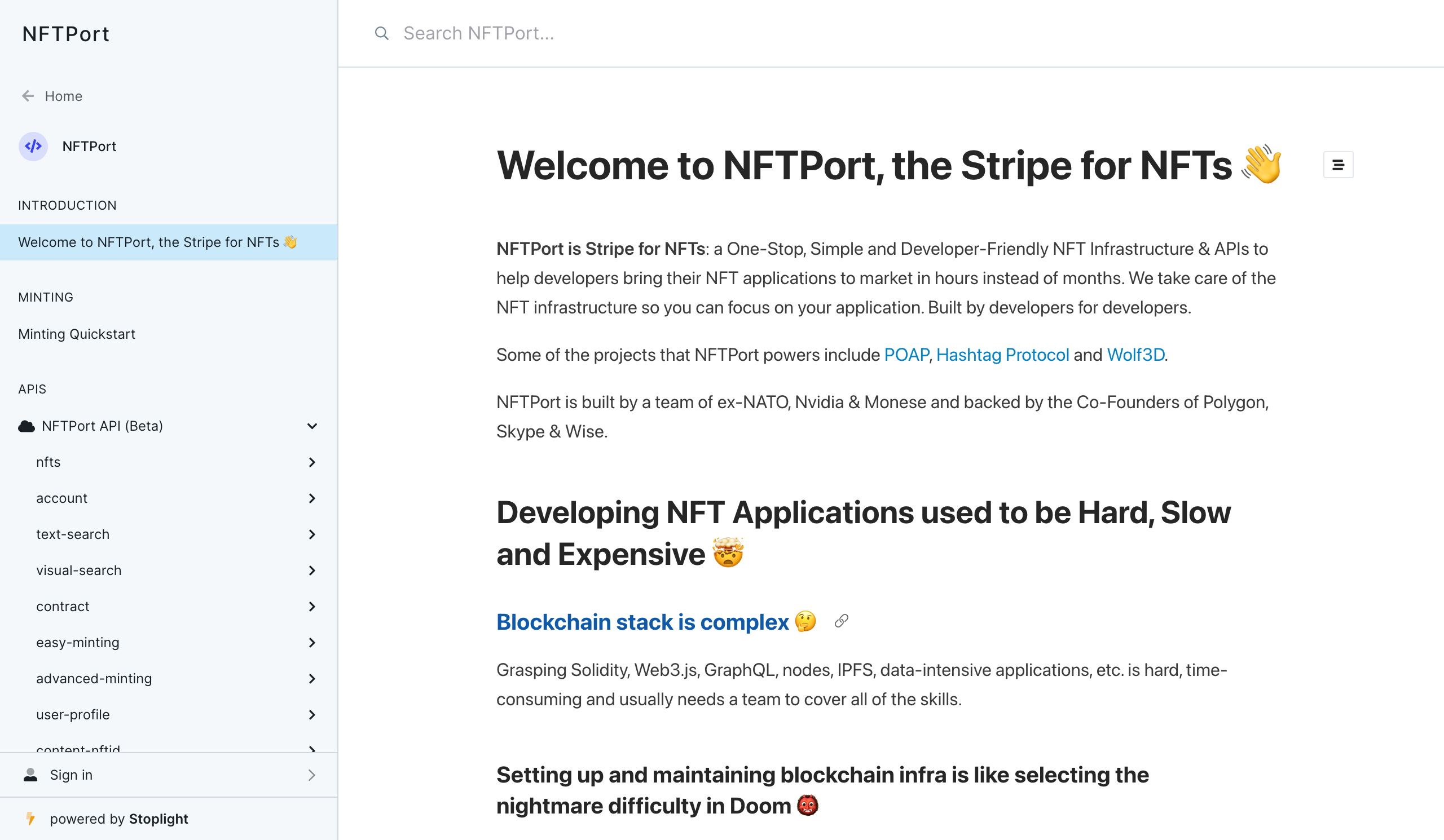
Task: Open Sign in menu chevron
Action: click(312, 775)
